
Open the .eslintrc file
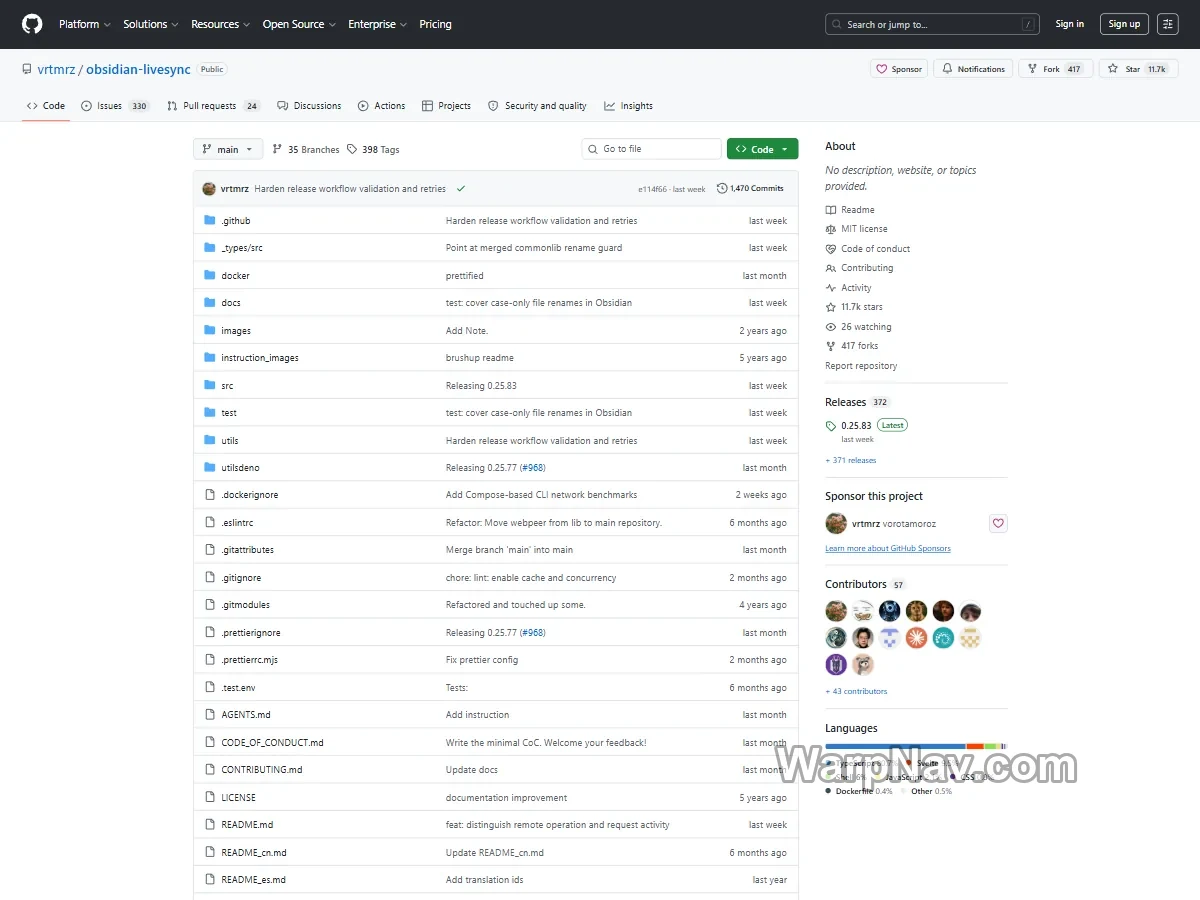237,523
